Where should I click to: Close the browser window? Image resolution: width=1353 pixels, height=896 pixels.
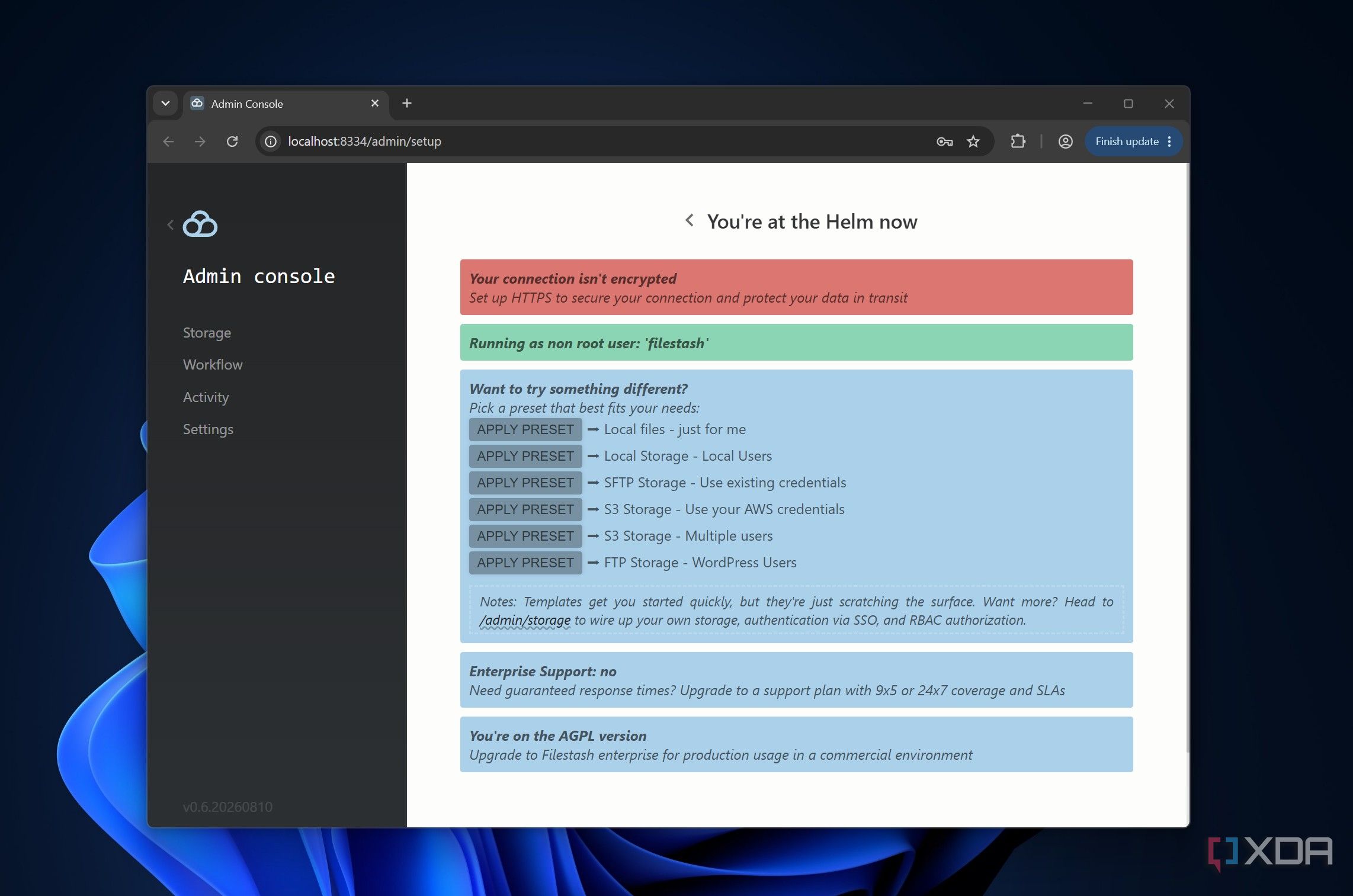(1169, 104)
